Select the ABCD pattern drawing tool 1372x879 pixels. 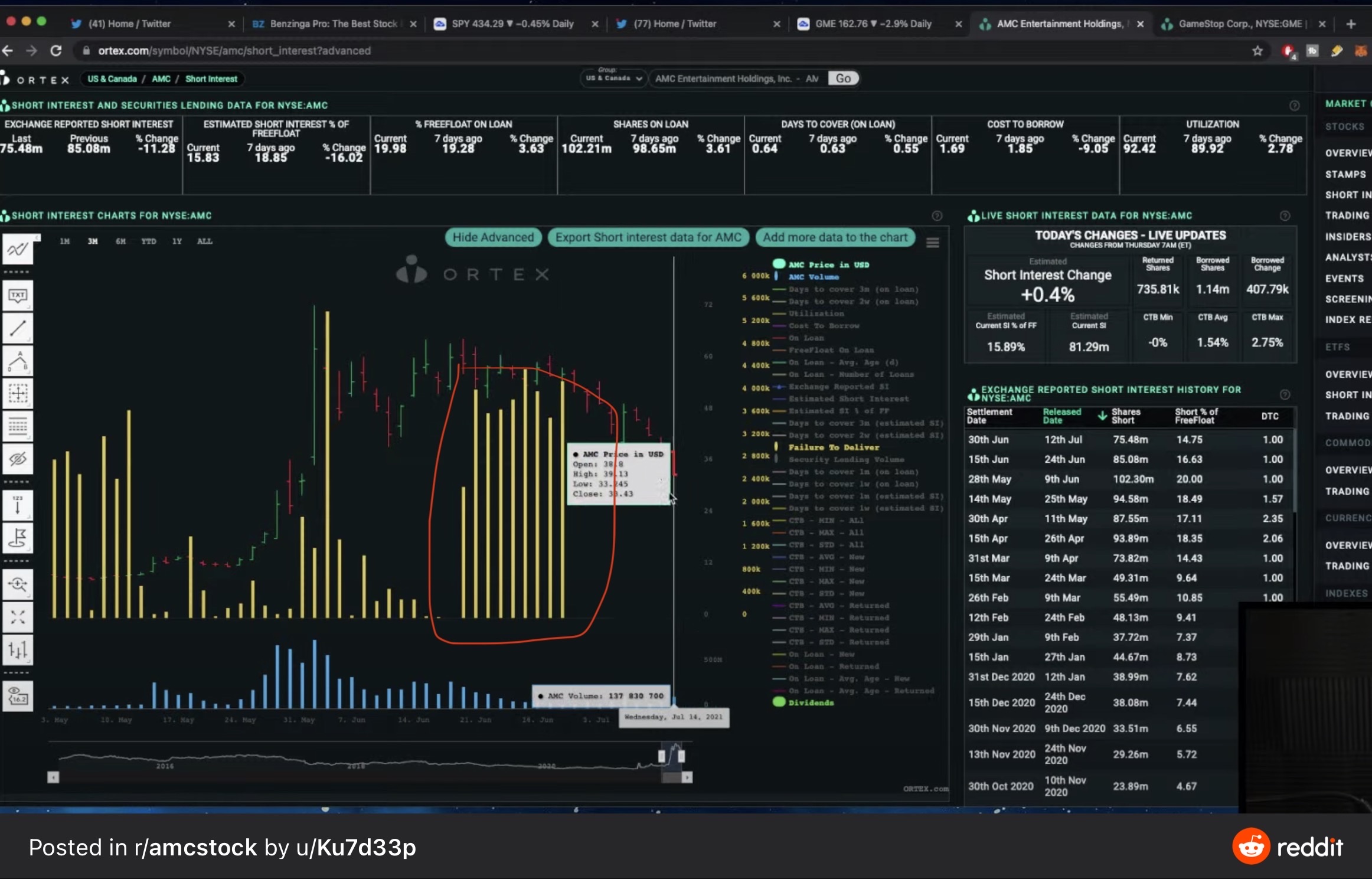18,361
